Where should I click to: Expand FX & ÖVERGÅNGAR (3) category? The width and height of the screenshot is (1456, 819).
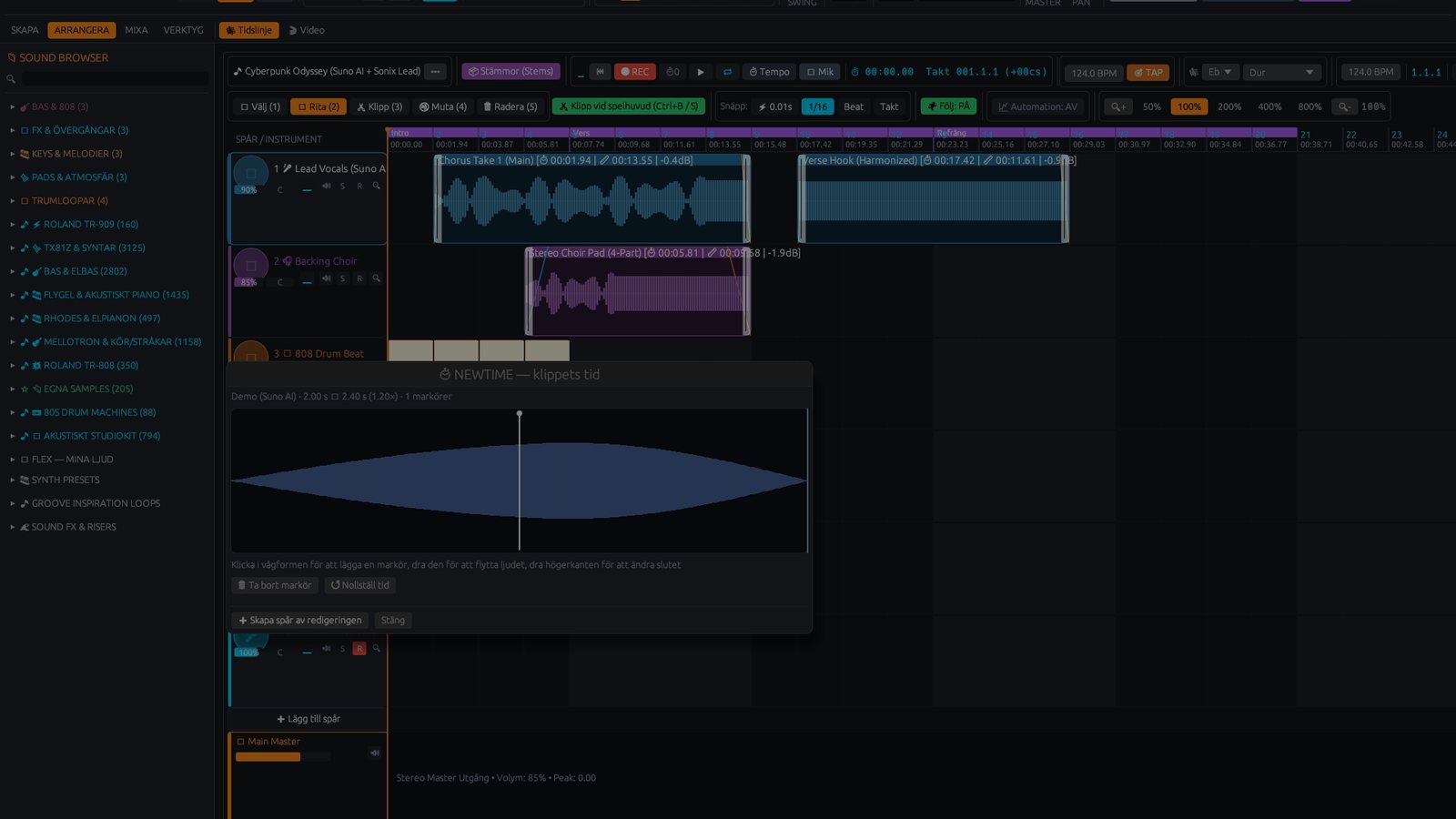coord(80,130)
